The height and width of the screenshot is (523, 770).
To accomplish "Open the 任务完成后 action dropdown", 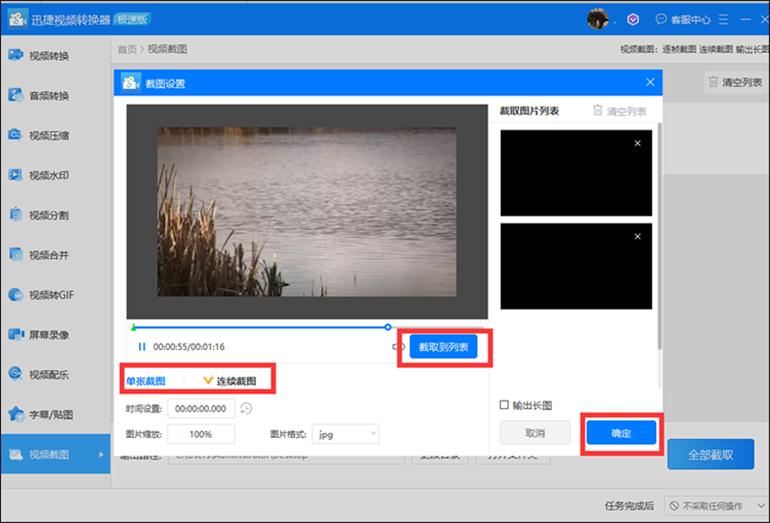I will (x=715, y=506).
